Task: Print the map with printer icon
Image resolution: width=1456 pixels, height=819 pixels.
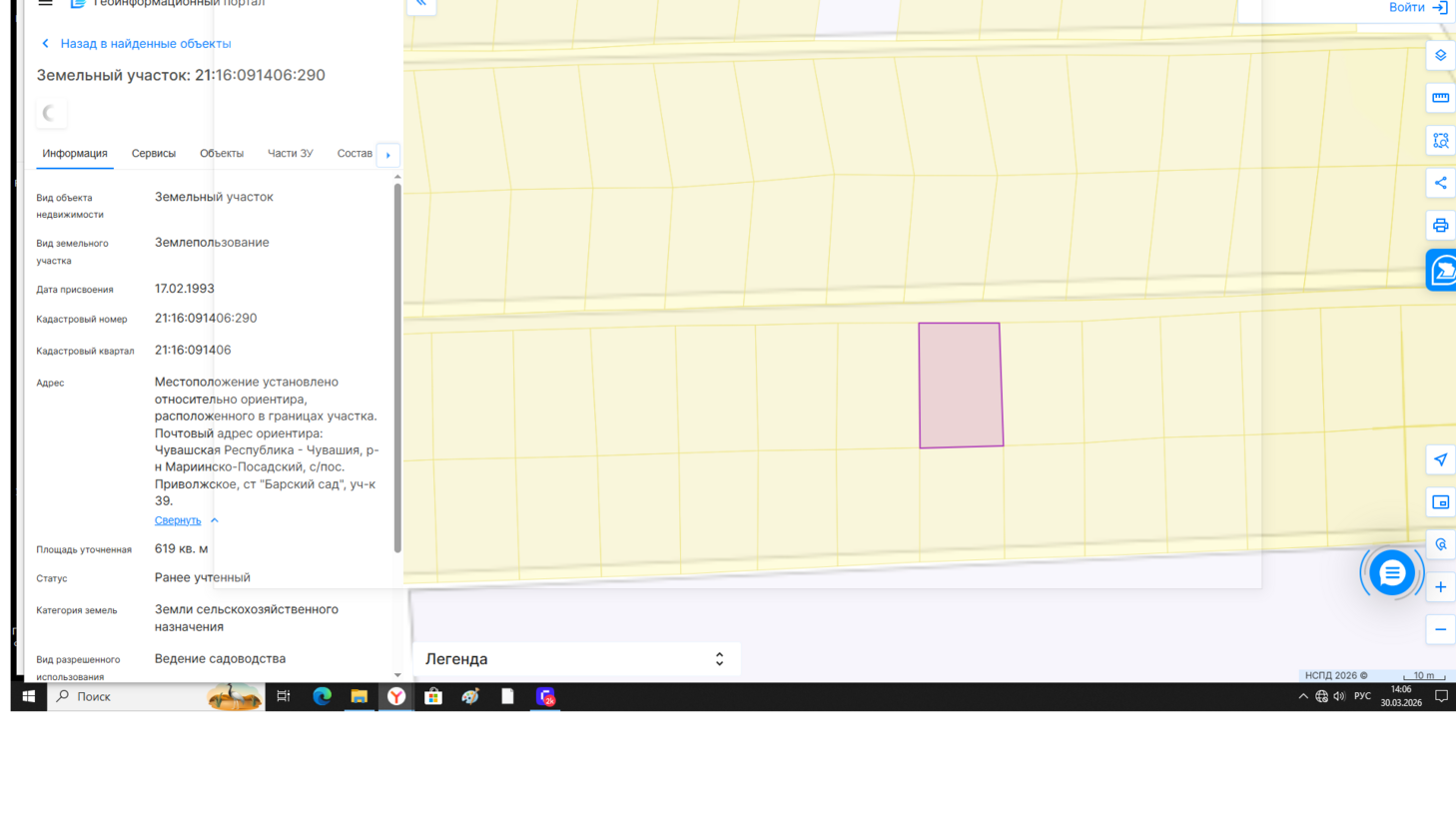Action: [x=1440, y=226]
